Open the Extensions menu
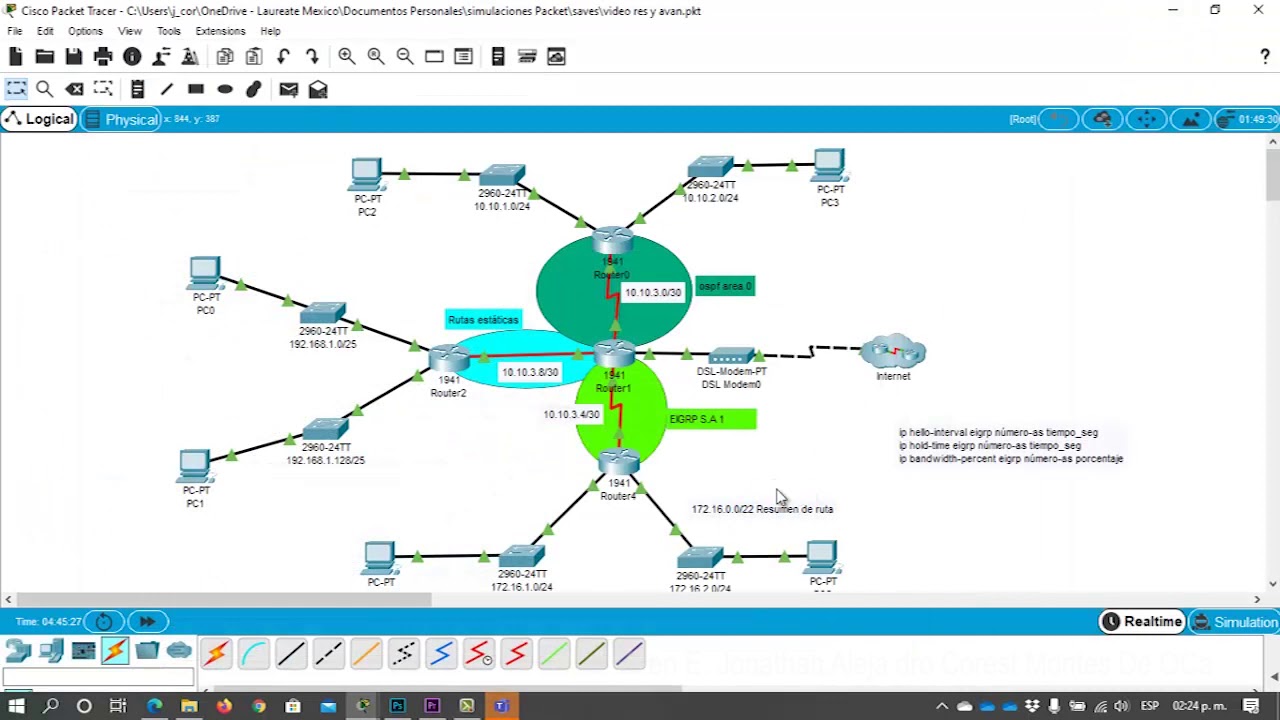This screenshot has height=720, width=1280. [220, 31]
